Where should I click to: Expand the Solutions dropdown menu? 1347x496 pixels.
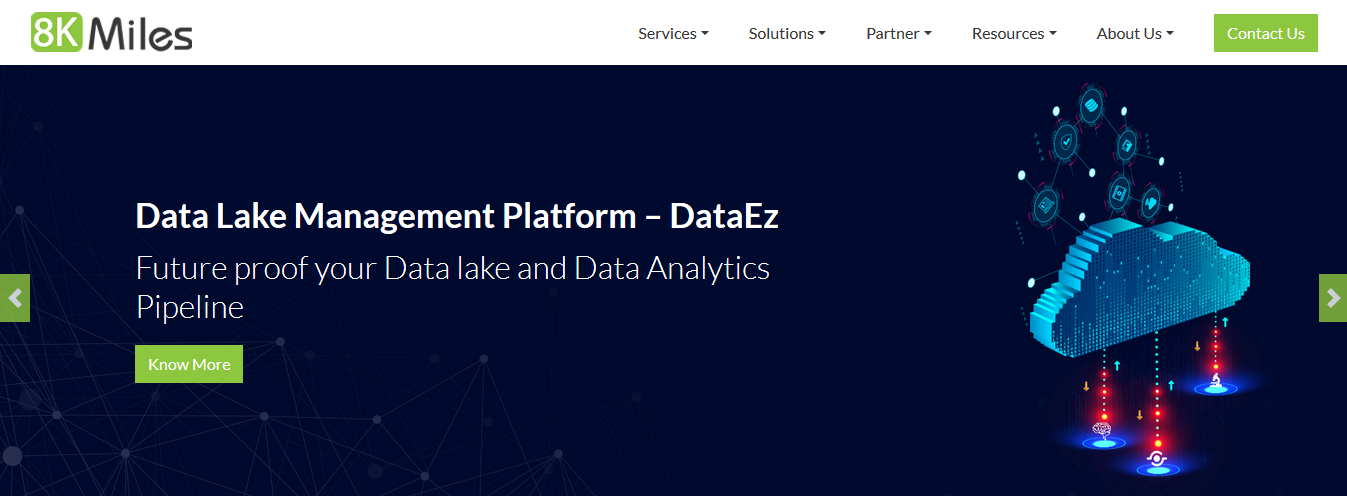pos(787,33)
